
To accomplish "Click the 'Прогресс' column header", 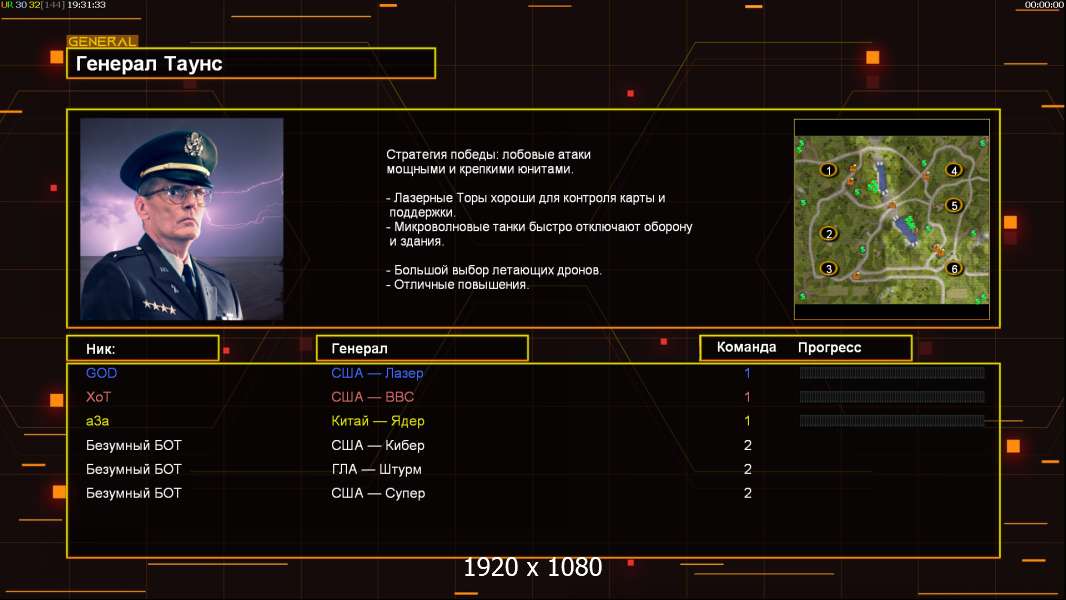I will tap(829, 347).
